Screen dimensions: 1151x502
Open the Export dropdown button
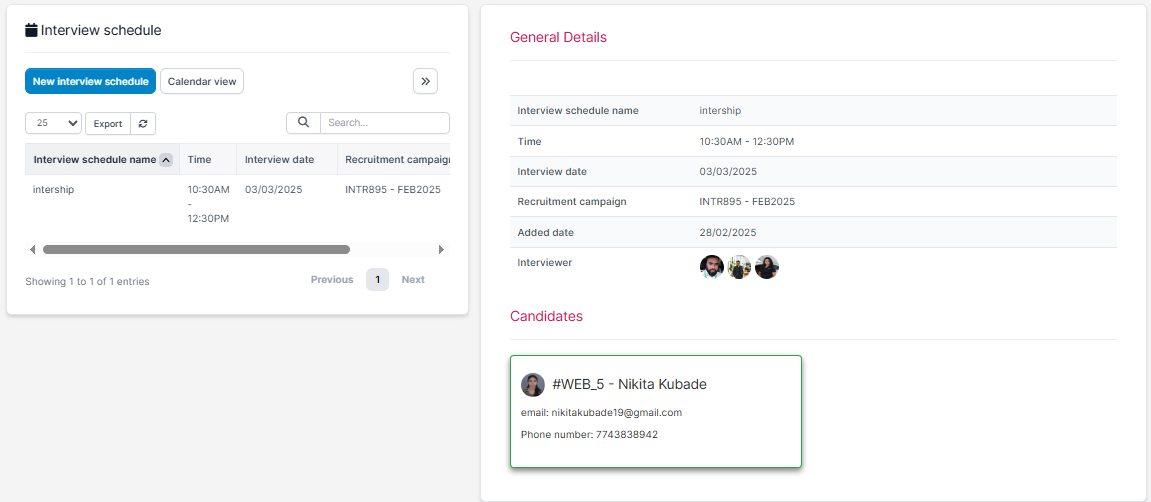[x=108, y=123]
